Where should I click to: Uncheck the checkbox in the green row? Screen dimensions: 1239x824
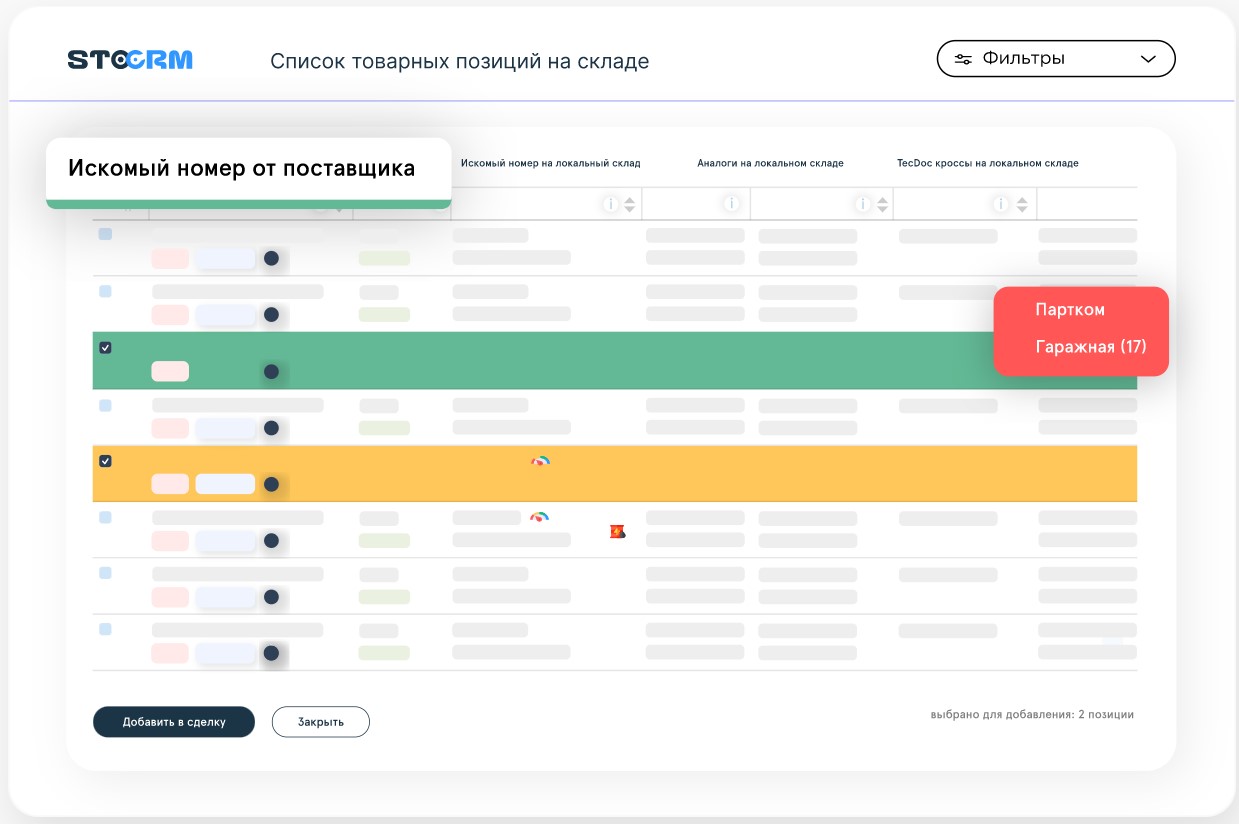click(x=105, y=348)
